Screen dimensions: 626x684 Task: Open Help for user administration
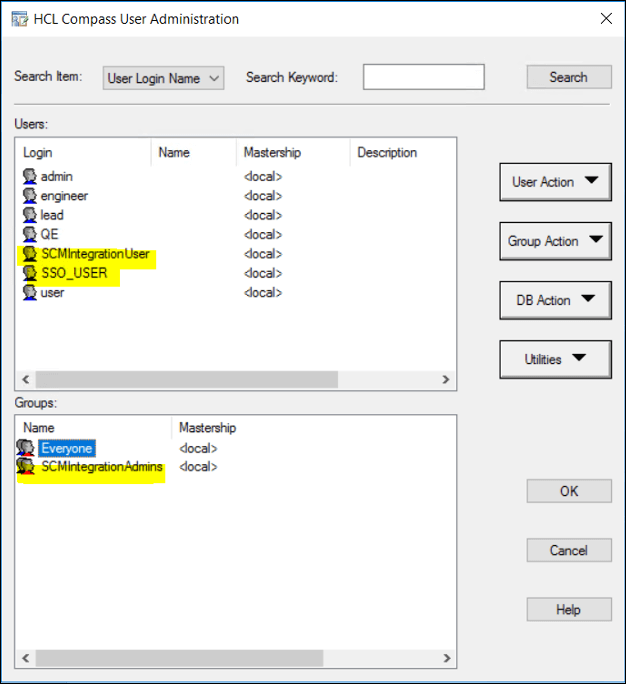click(569, 609)
